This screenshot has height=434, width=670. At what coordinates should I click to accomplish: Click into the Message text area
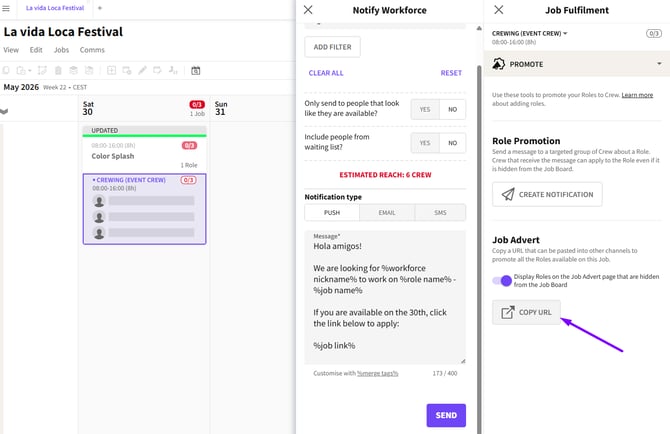coord(385,297)
